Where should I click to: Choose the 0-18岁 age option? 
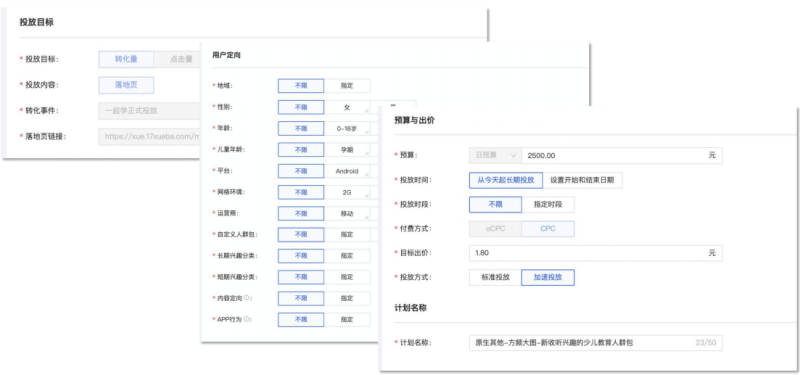tap(347, 129)
